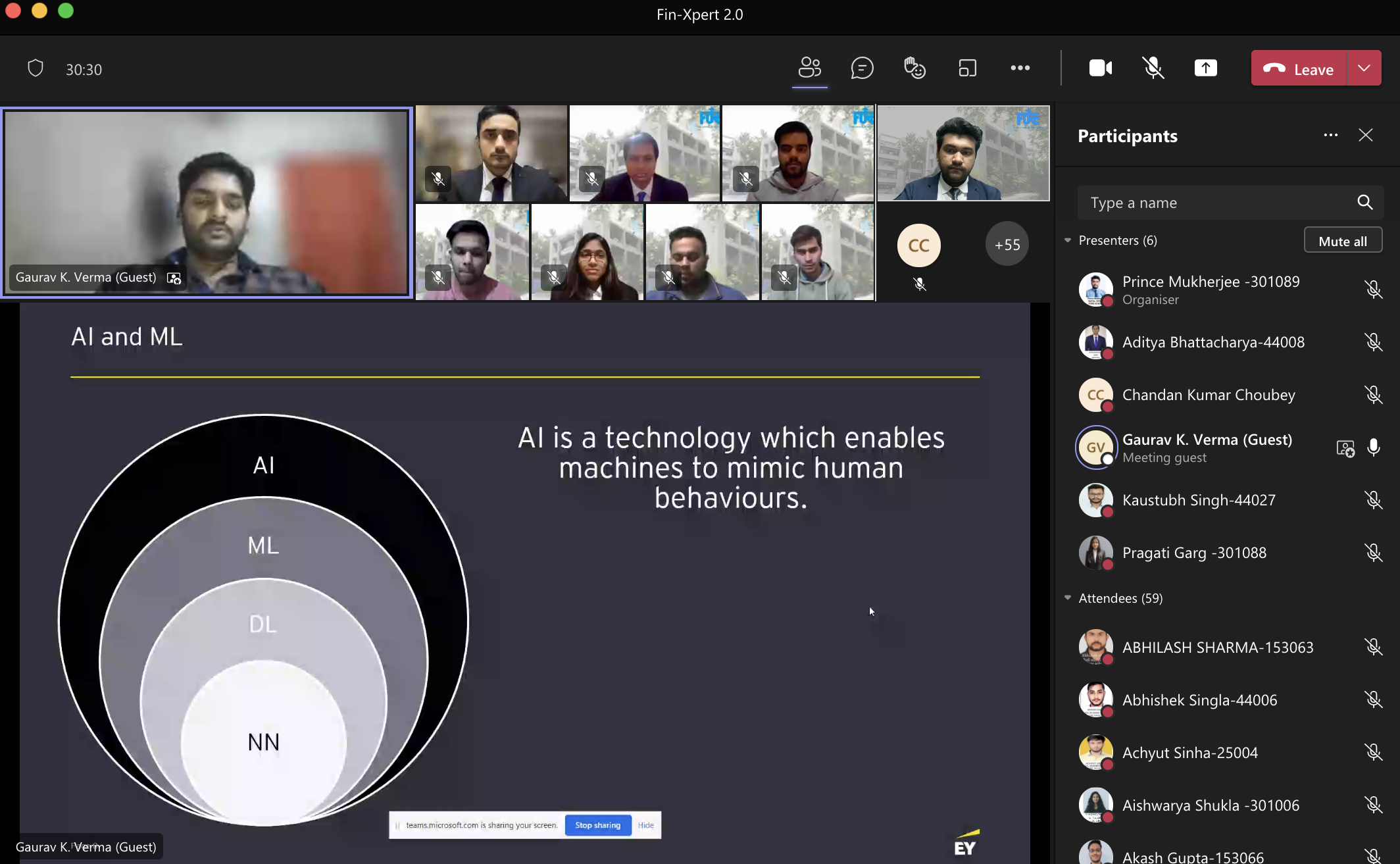Click sharing icon next to Gaurav's video name label

[174, 278]
